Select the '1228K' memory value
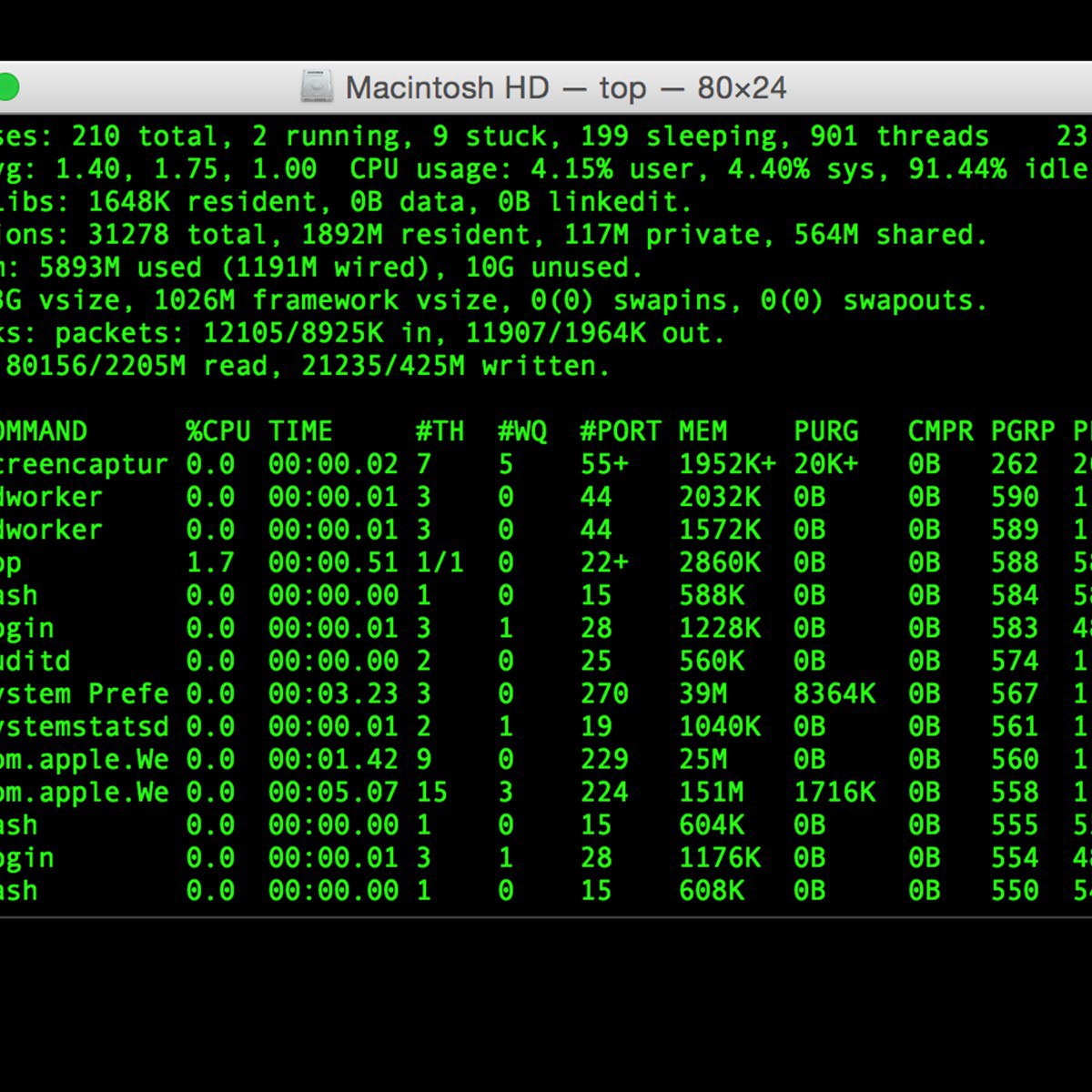The height and width of the screenshot is (1092, 1092). 719,628
